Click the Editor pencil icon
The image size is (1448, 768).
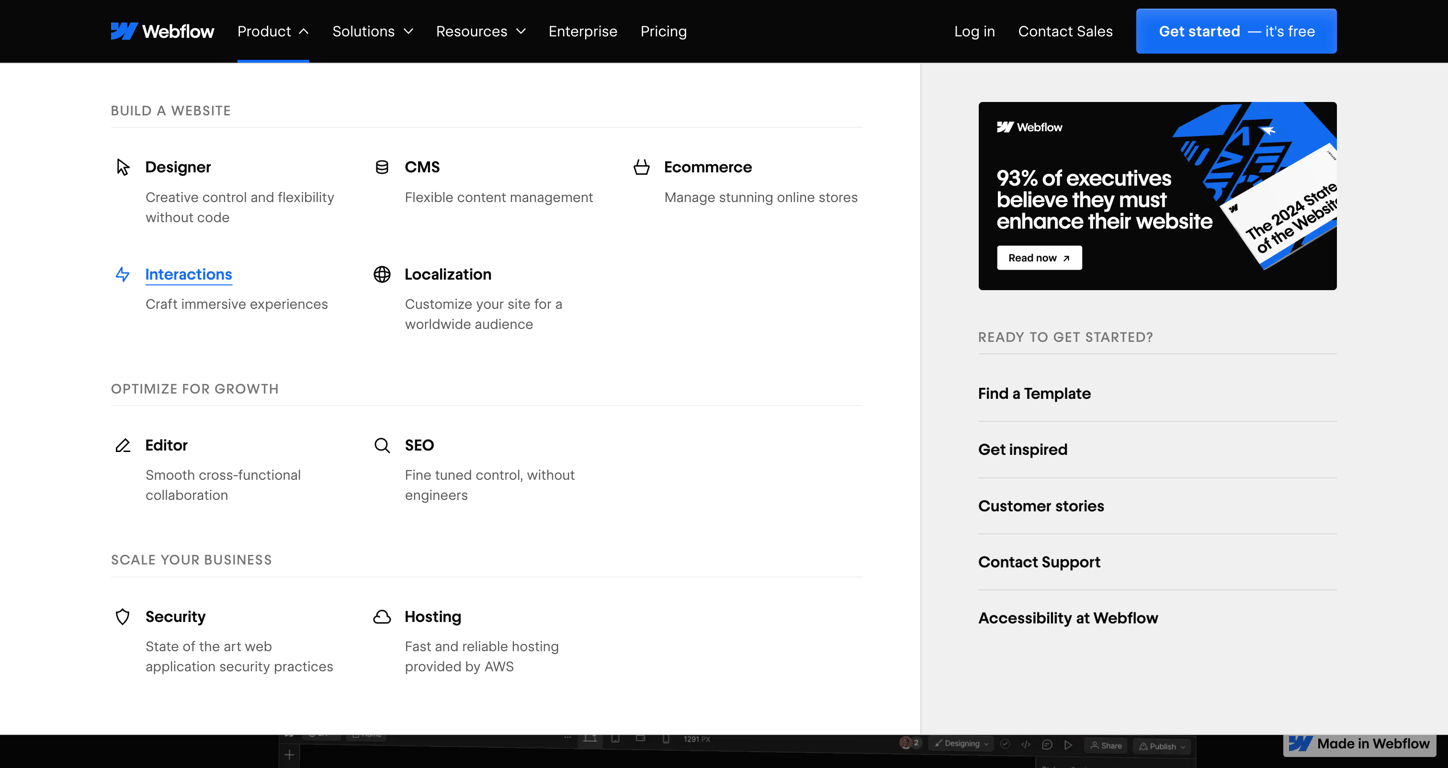(x=123, y=445)
